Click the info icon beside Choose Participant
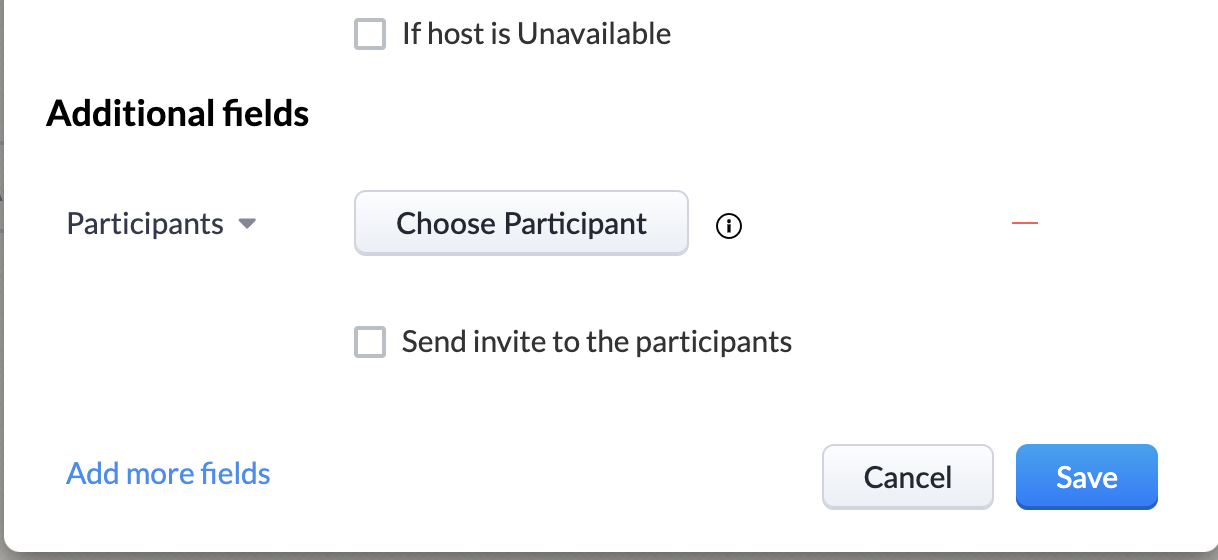Screen dimensions: 1218x560 730,227
